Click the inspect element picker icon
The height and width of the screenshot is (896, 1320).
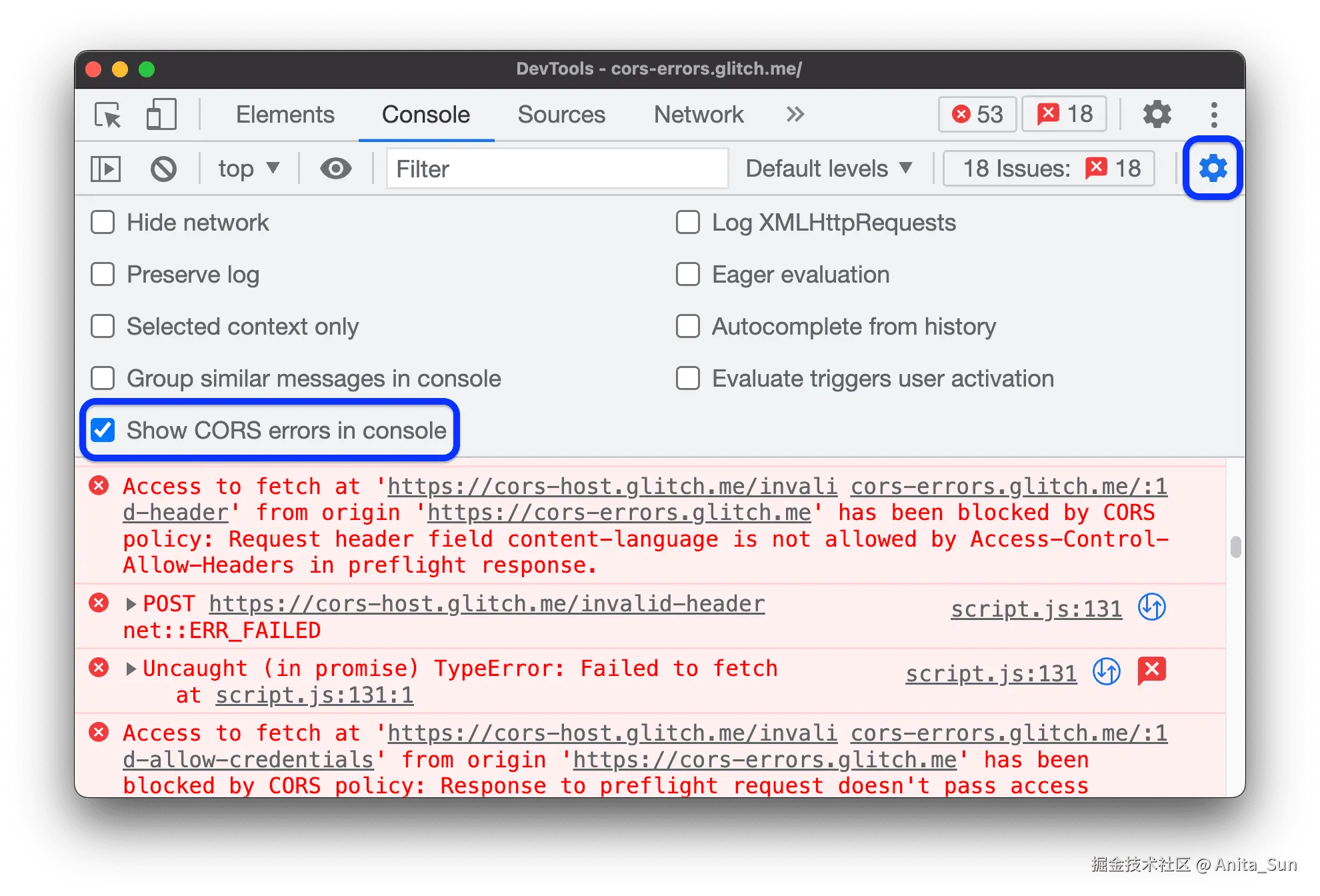[108, 115]
